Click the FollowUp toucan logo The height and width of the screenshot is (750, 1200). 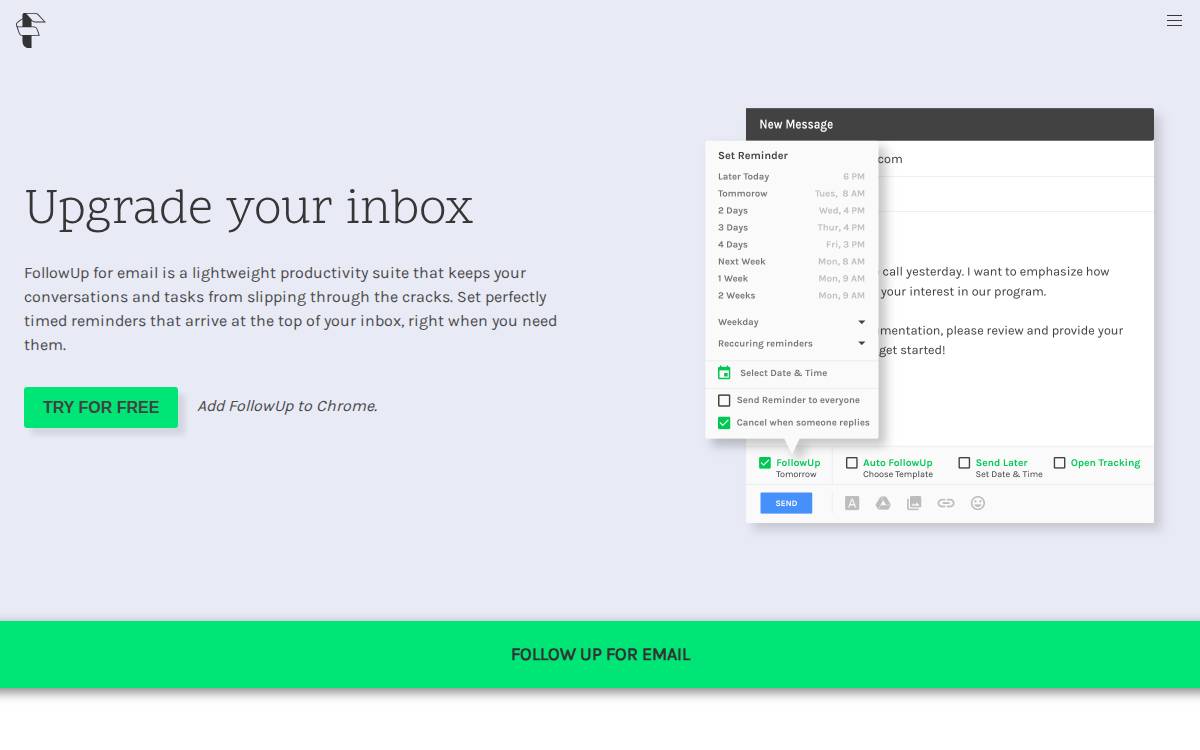[x=30, y=30]
